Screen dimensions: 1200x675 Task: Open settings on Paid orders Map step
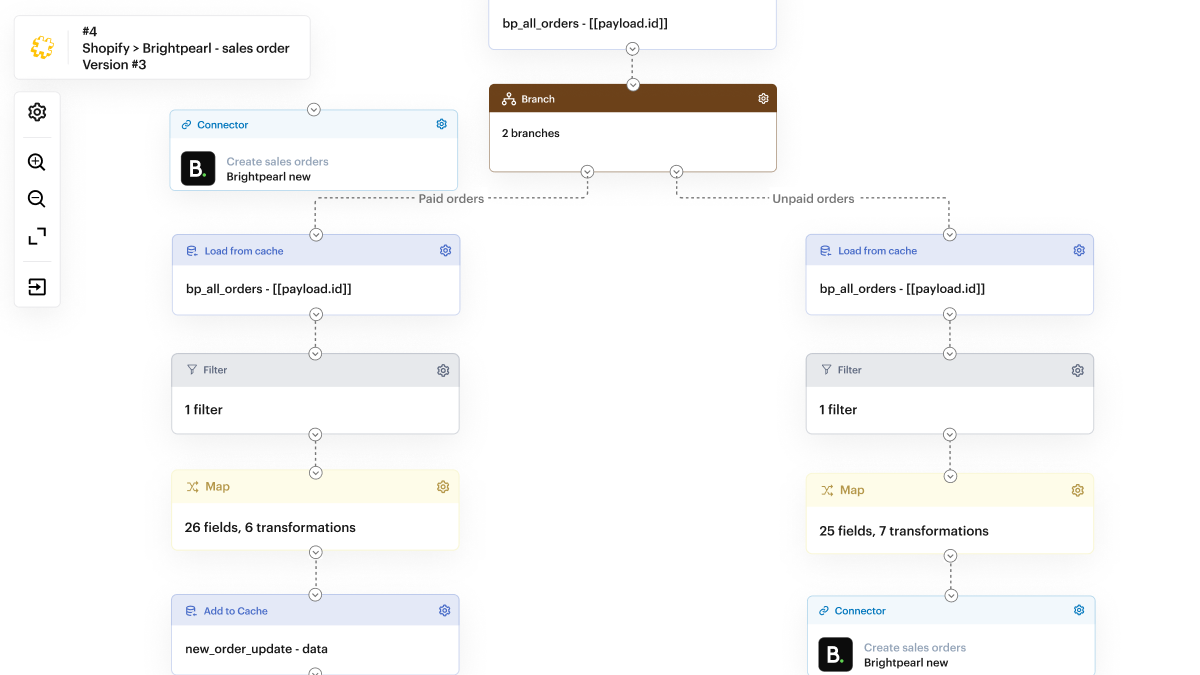point(443,487)
